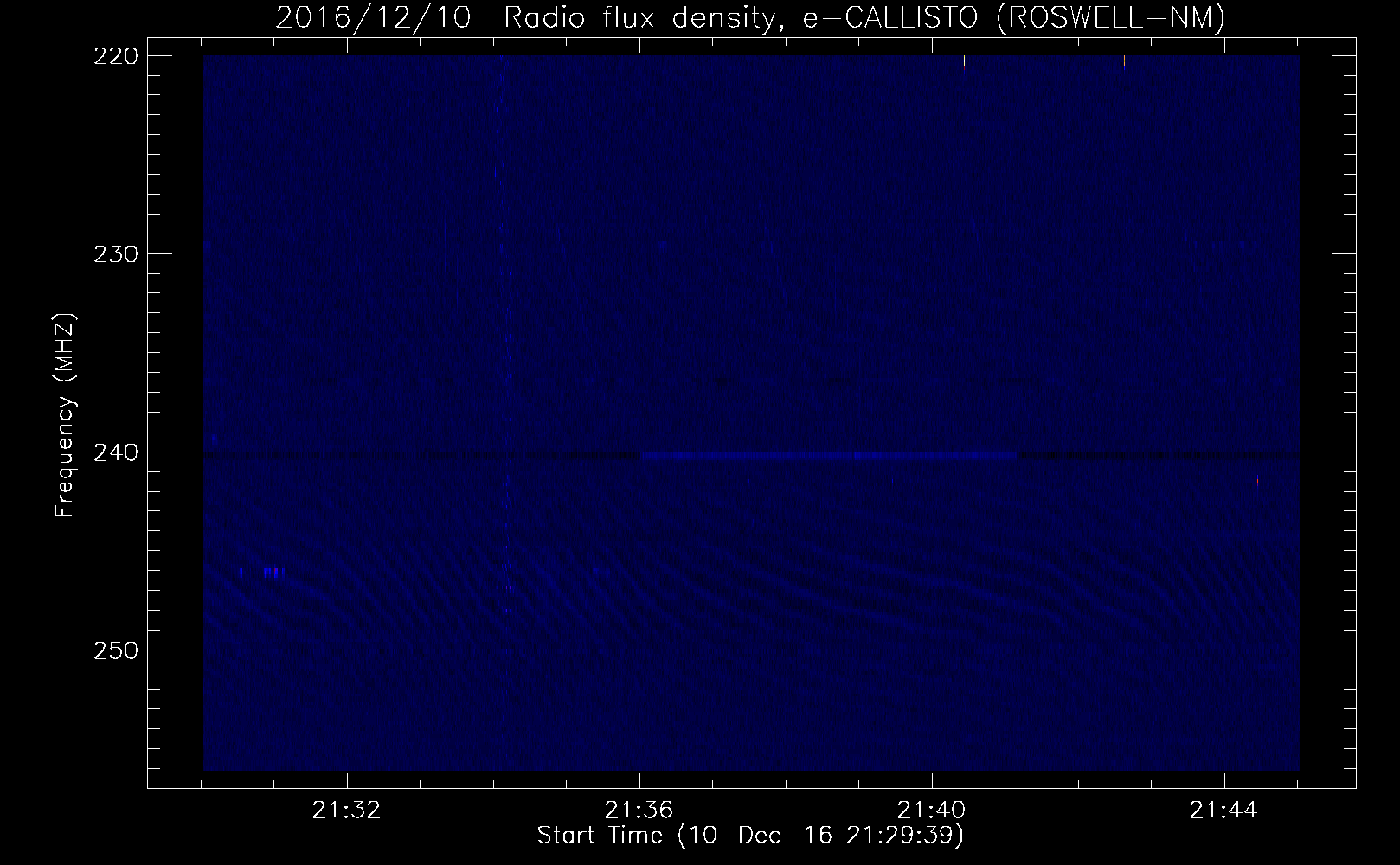Click the 21:44 time tick label
Image resolution: width=1400 pixels, height=865 pixels.
tap(1224, 811)
